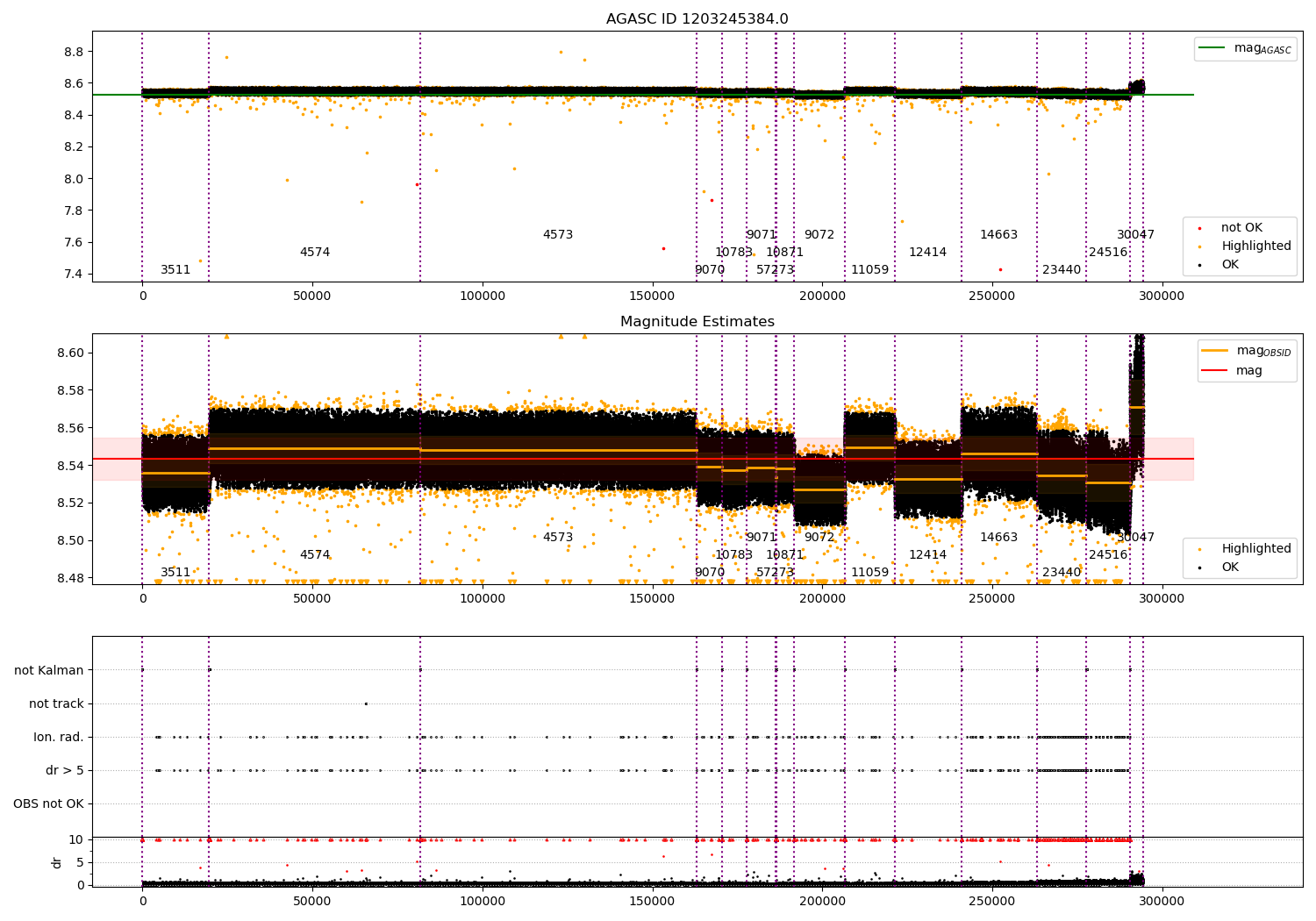1316x921 pixels.
Task: Click OBSID label 14663 in the top plot
Action: pos(999,235)
